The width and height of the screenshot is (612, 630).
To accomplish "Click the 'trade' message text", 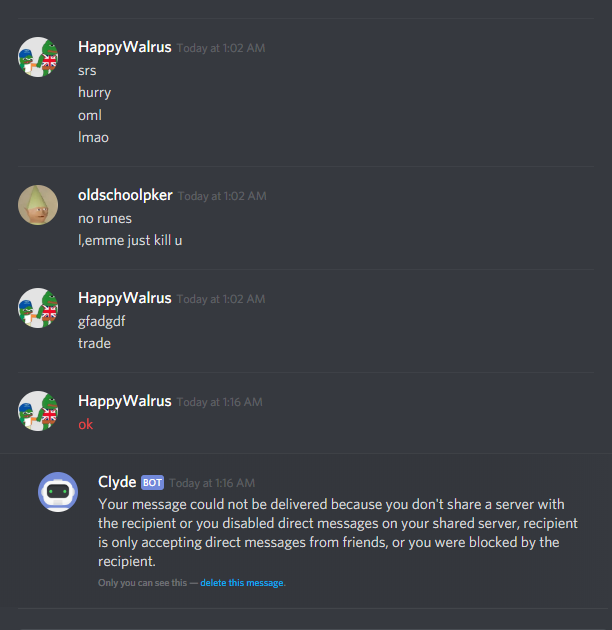I will 94,344.
